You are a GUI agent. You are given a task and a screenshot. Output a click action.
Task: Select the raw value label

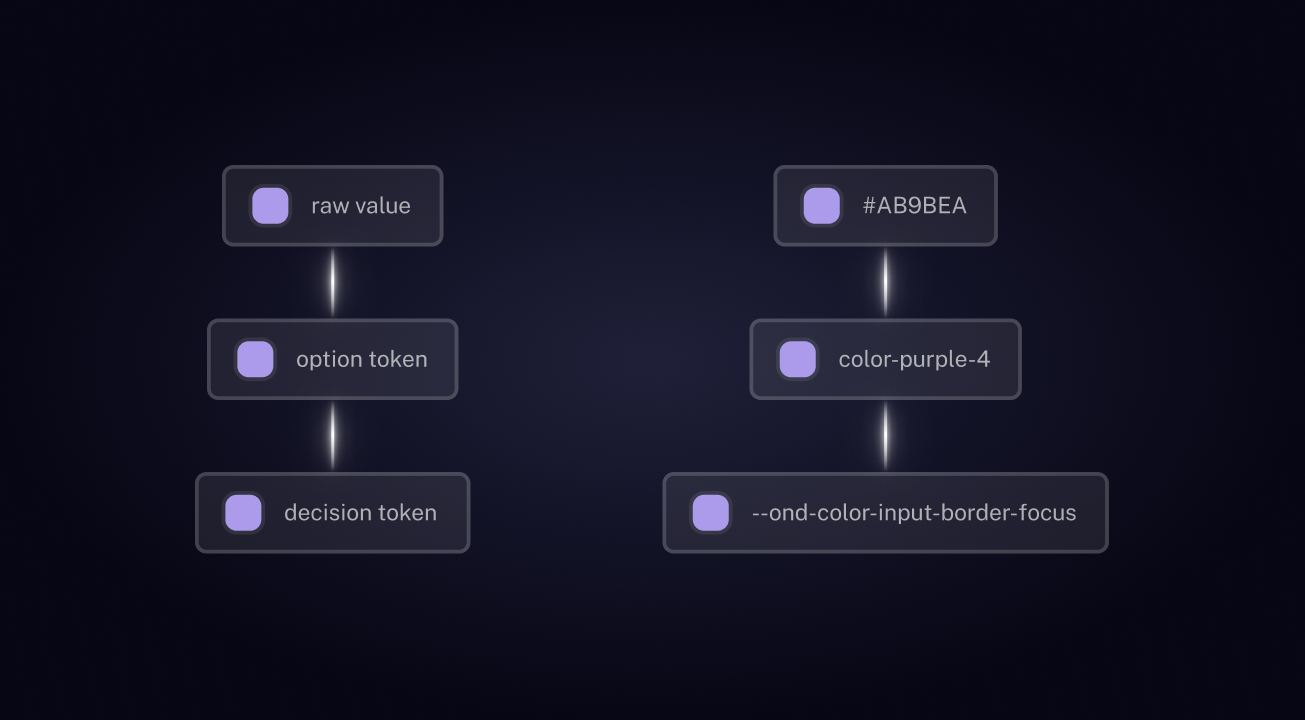tap(361, 206)
